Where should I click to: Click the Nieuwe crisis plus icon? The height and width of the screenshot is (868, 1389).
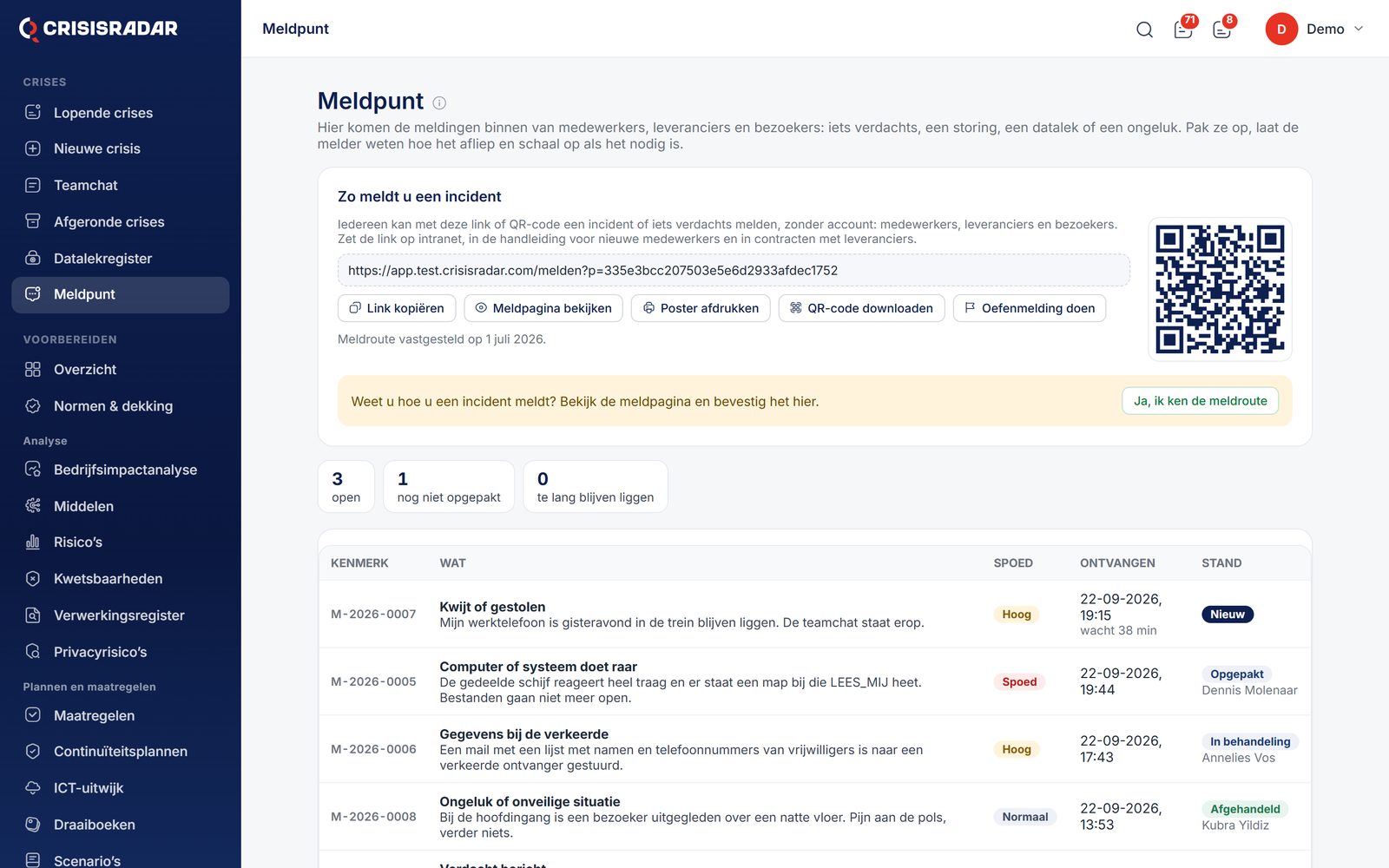pos(33,148)
